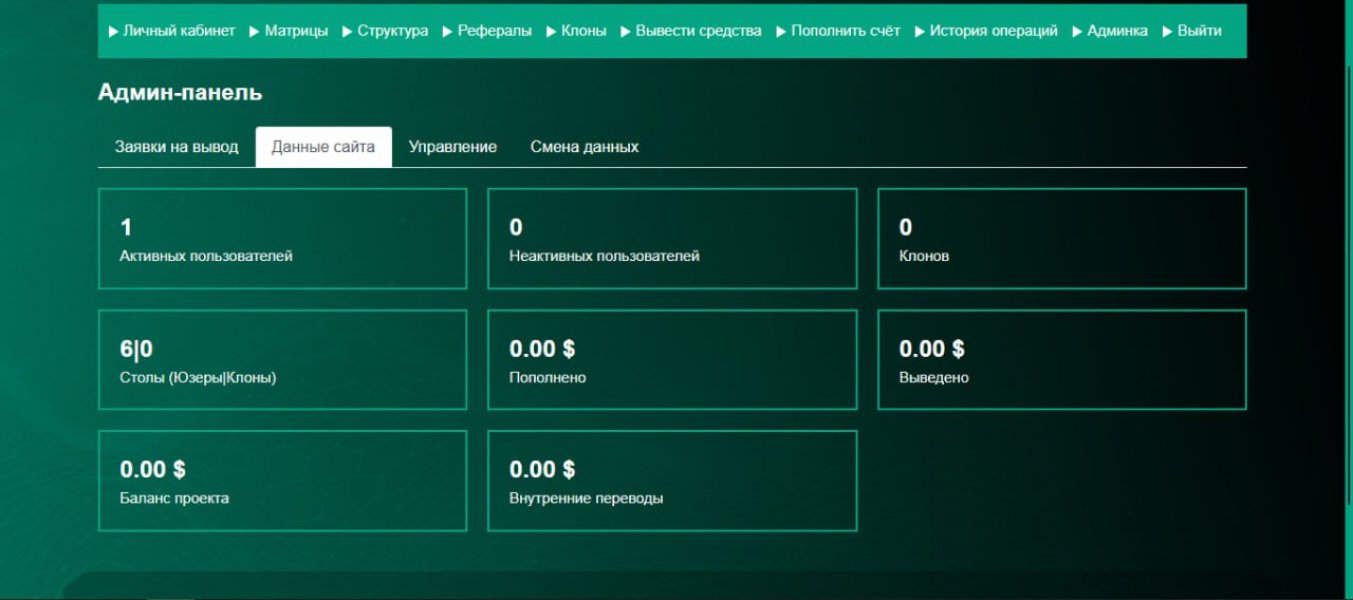Click the Админка navigation entry
1353x600 pixels.
pyautogui.click(x=1117, y=30)
